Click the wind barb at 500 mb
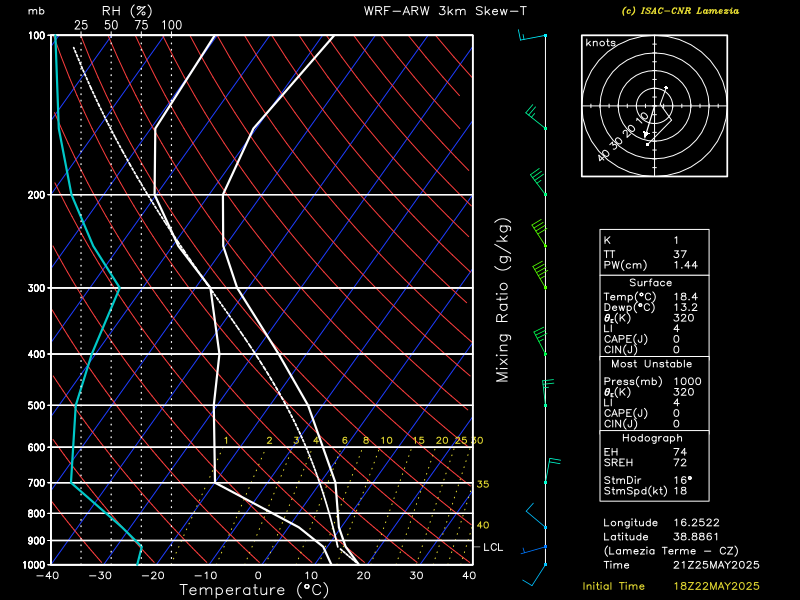Screen dimensions: 800x600 coord(546,392)
